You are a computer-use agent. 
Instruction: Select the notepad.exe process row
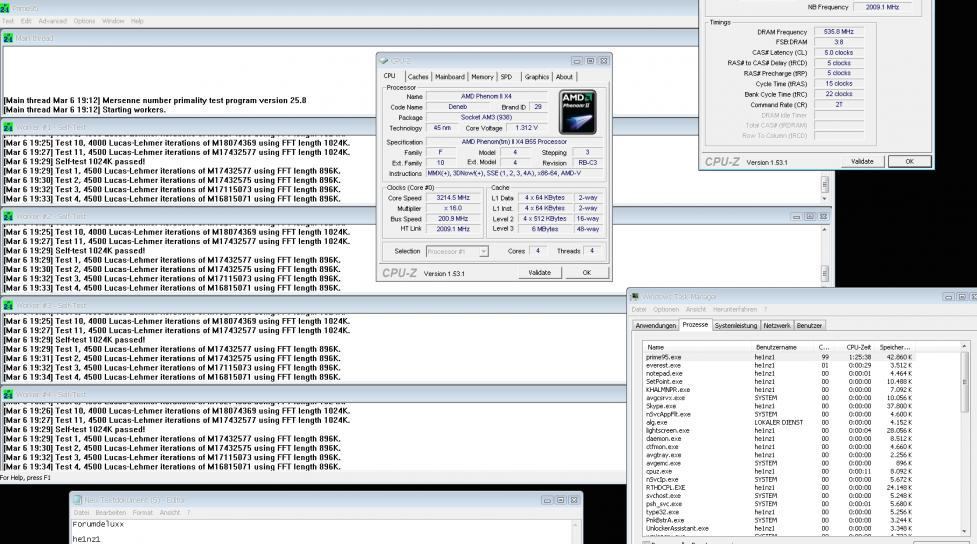click(779, 373)
